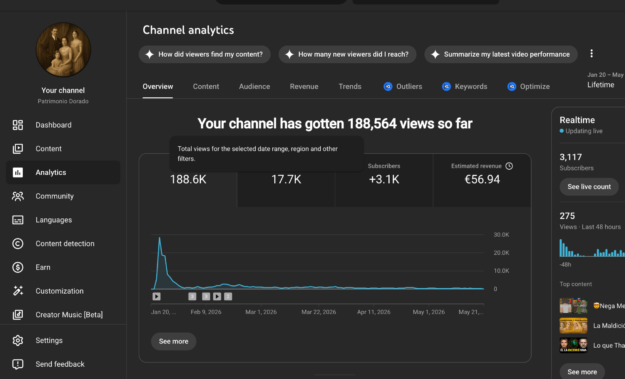Click the play-icon video marker near Feb 9
This screenshot has height=379, width=625.
[217, 297]
